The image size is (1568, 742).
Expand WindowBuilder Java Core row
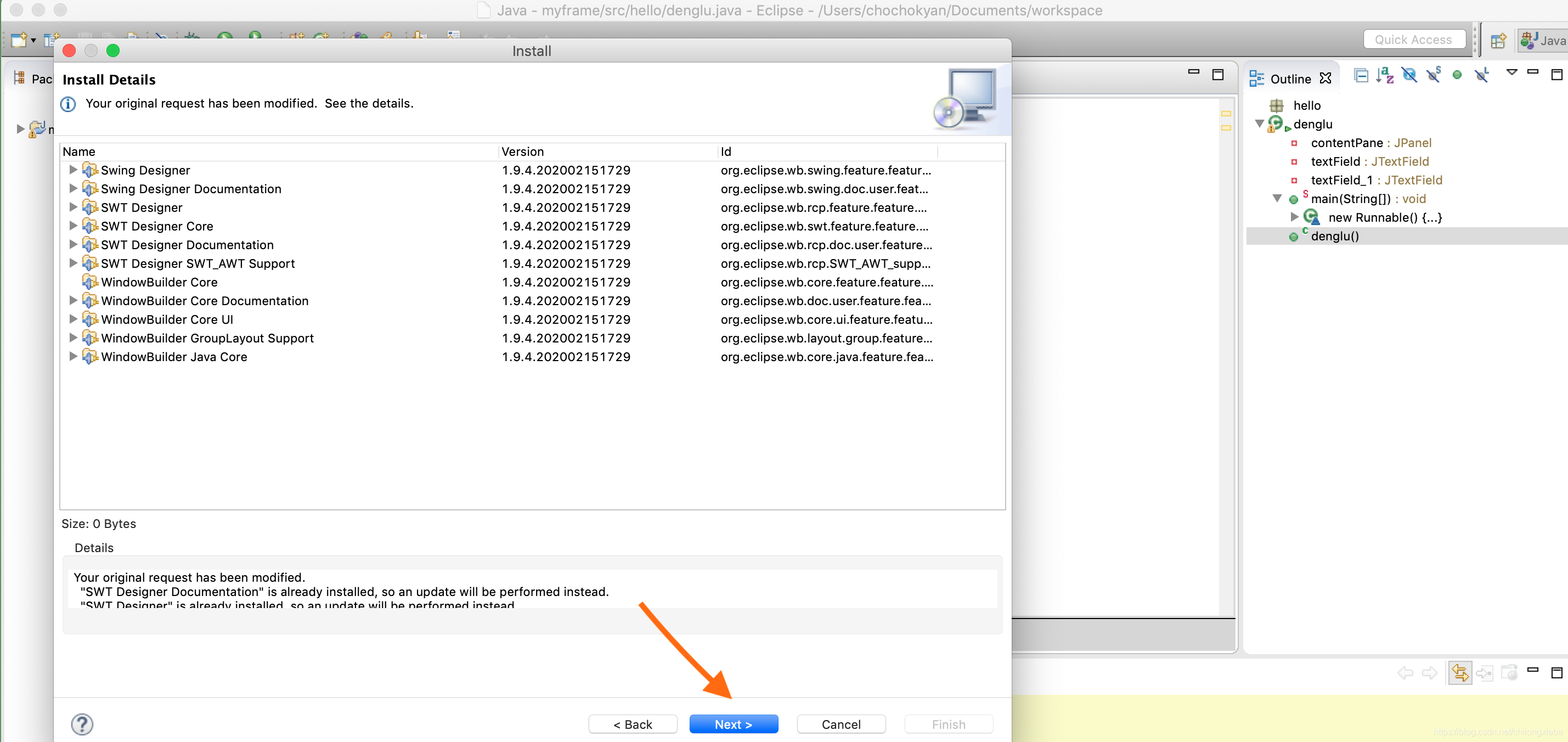(73, 356)
